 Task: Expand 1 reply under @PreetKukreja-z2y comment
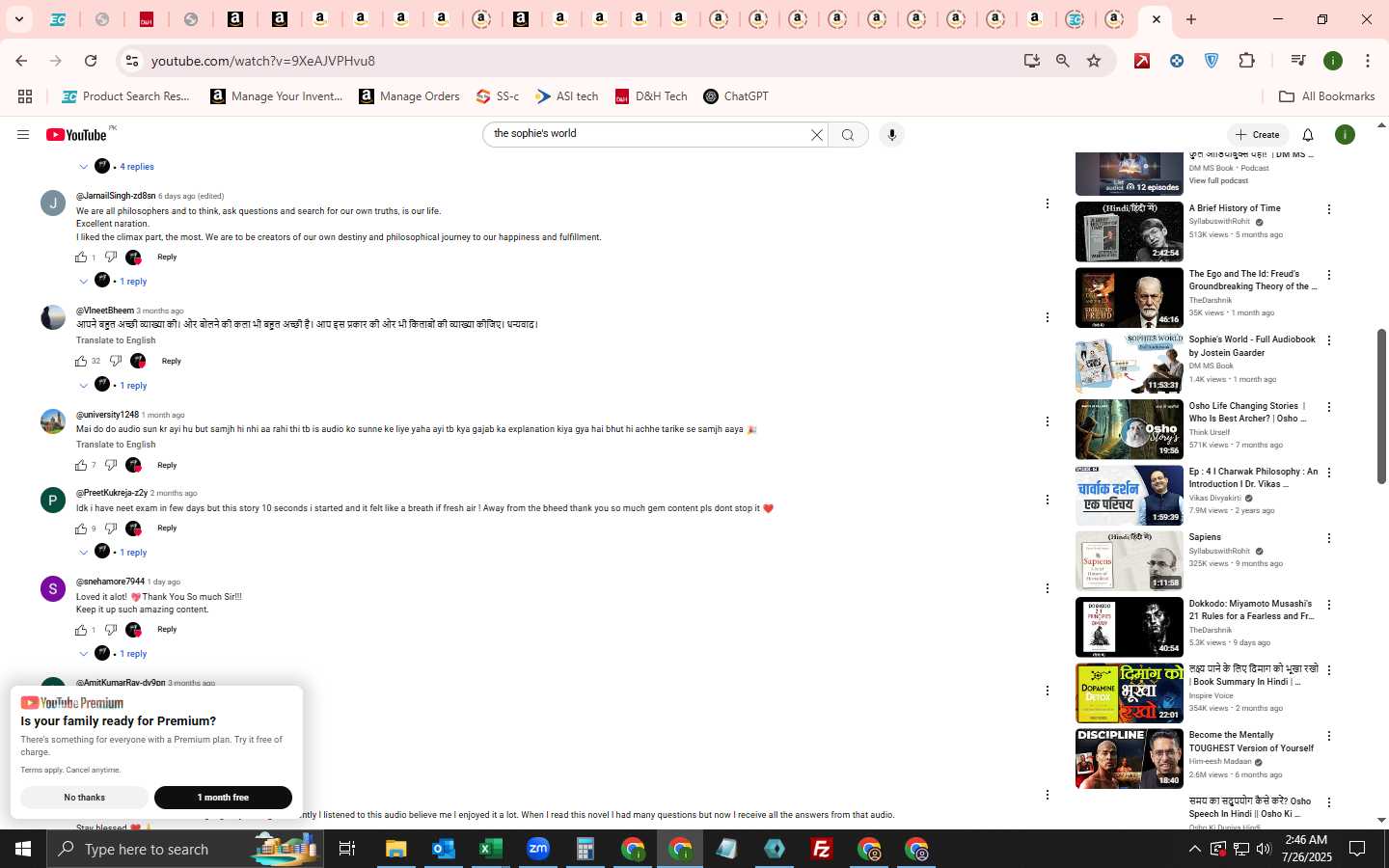point(133,553)
